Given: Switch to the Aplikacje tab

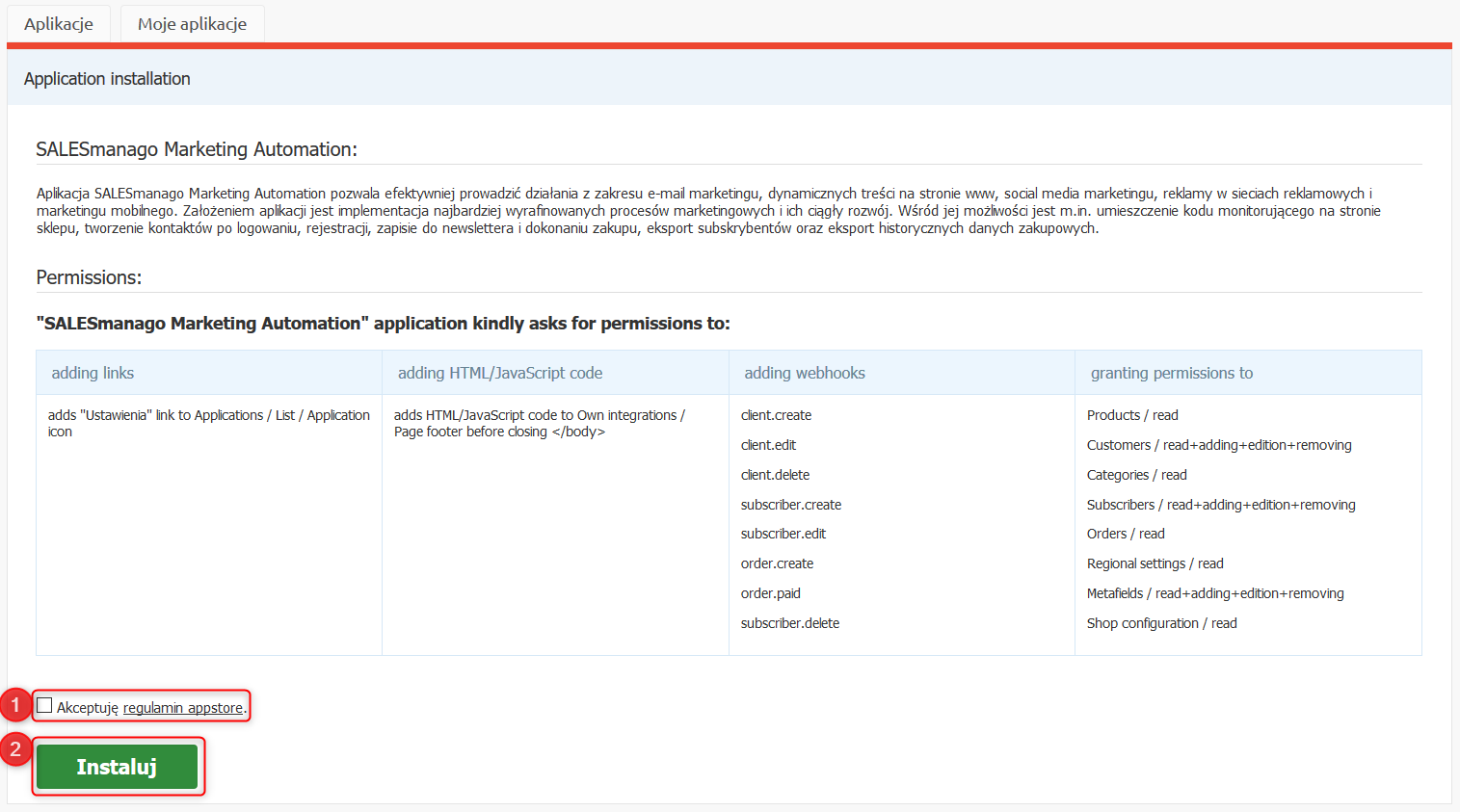Looking at the screenshot, I should pos(59,23).
